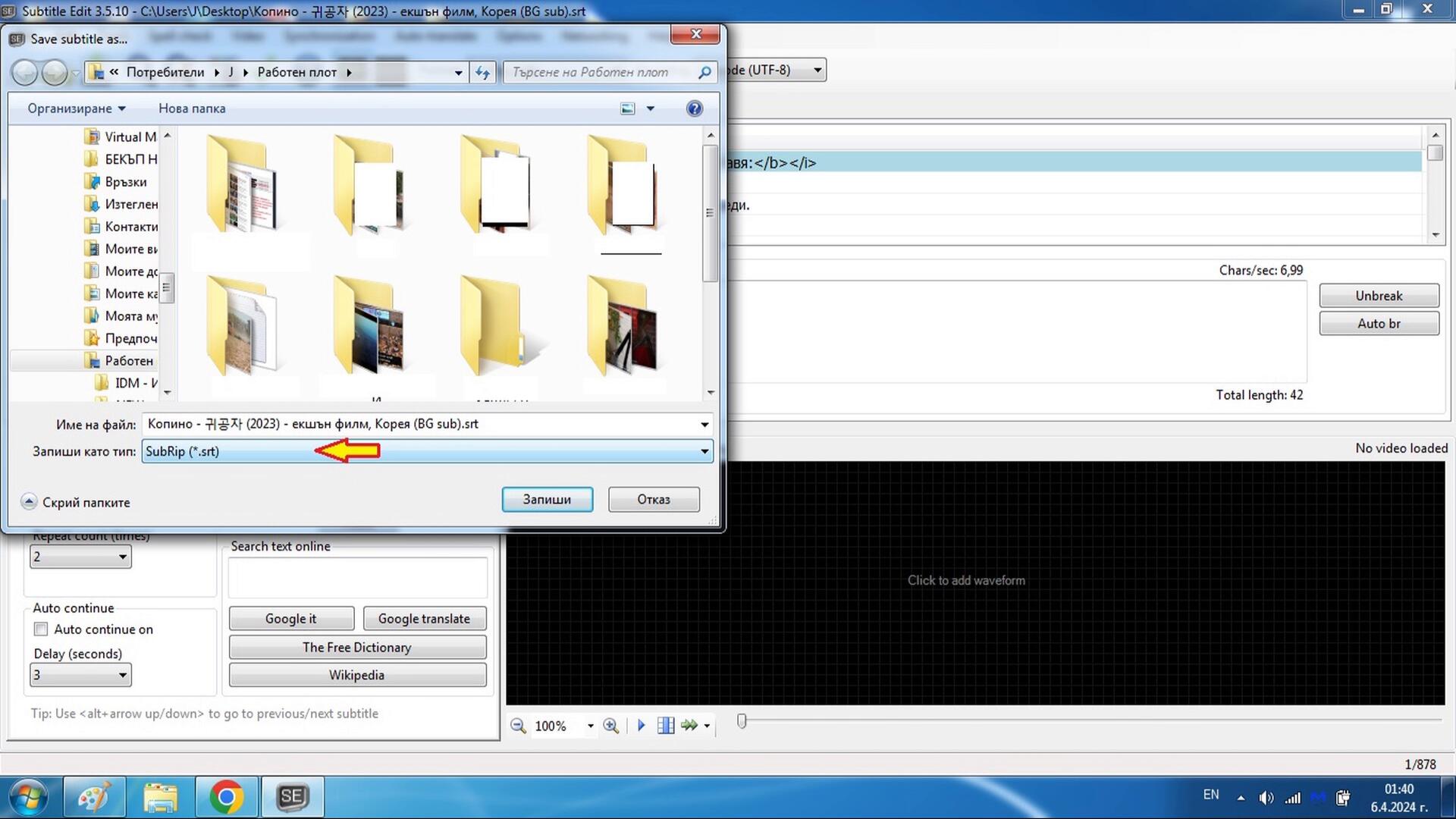Click the waveform zoom out magnifier icon
Image resolution: width=1456 pixels, height=819 pixels.
pyautogui.click(x=518, y=726)
